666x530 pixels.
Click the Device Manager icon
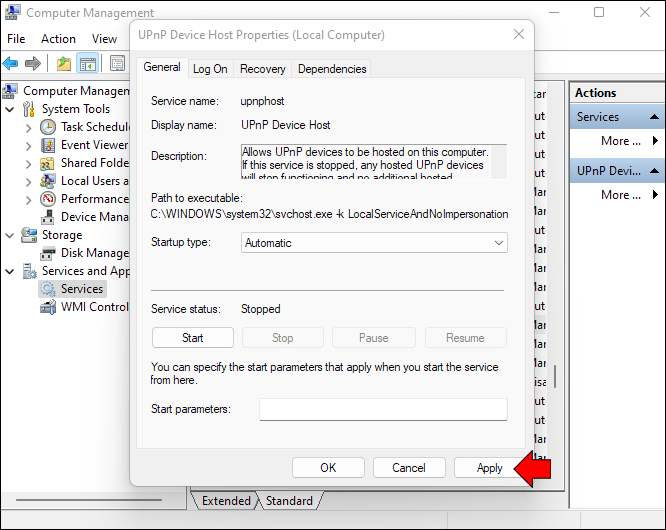point(48,217)
